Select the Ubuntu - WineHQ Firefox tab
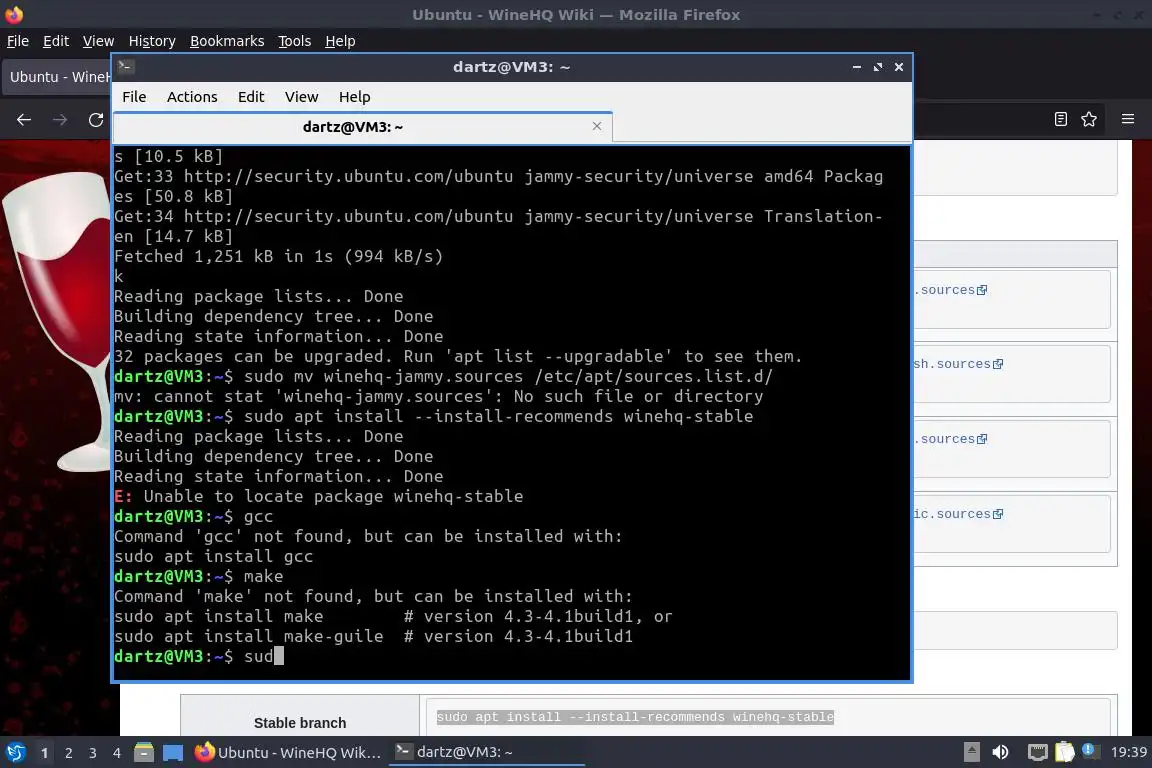The height and width of the screenshot is (768, 1152). 57,77
